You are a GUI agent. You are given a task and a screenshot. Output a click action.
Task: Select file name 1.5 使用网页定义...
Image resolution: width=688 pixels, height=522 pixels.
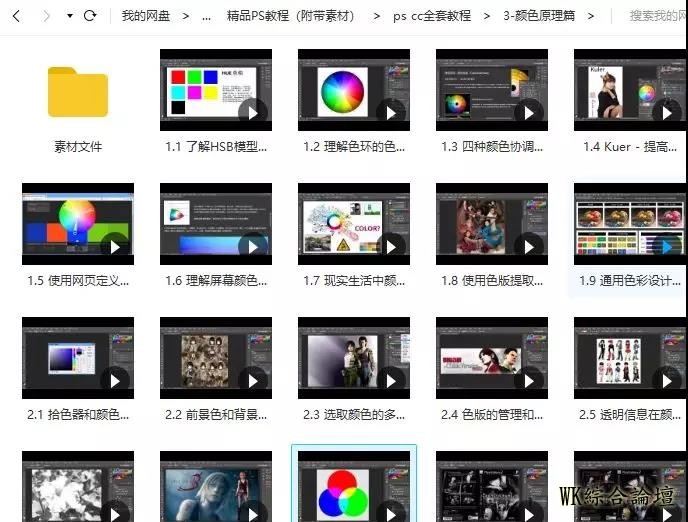(78, 280)
